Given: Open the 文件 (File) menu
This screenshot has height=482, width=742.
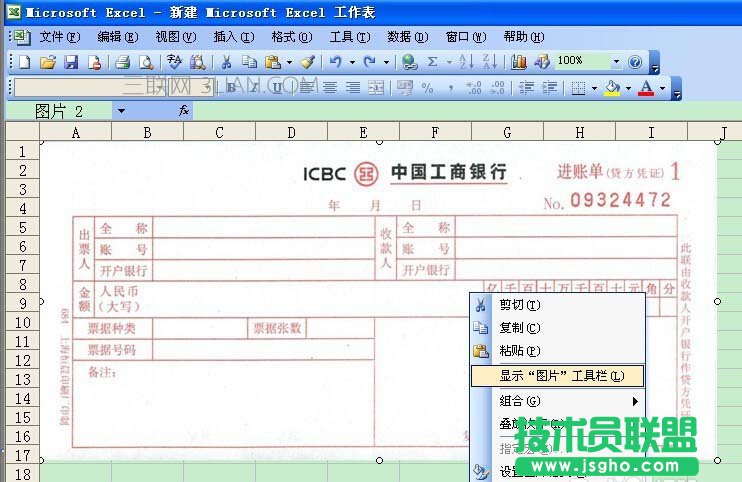Looking at the screenshot, I should (60, 37).
